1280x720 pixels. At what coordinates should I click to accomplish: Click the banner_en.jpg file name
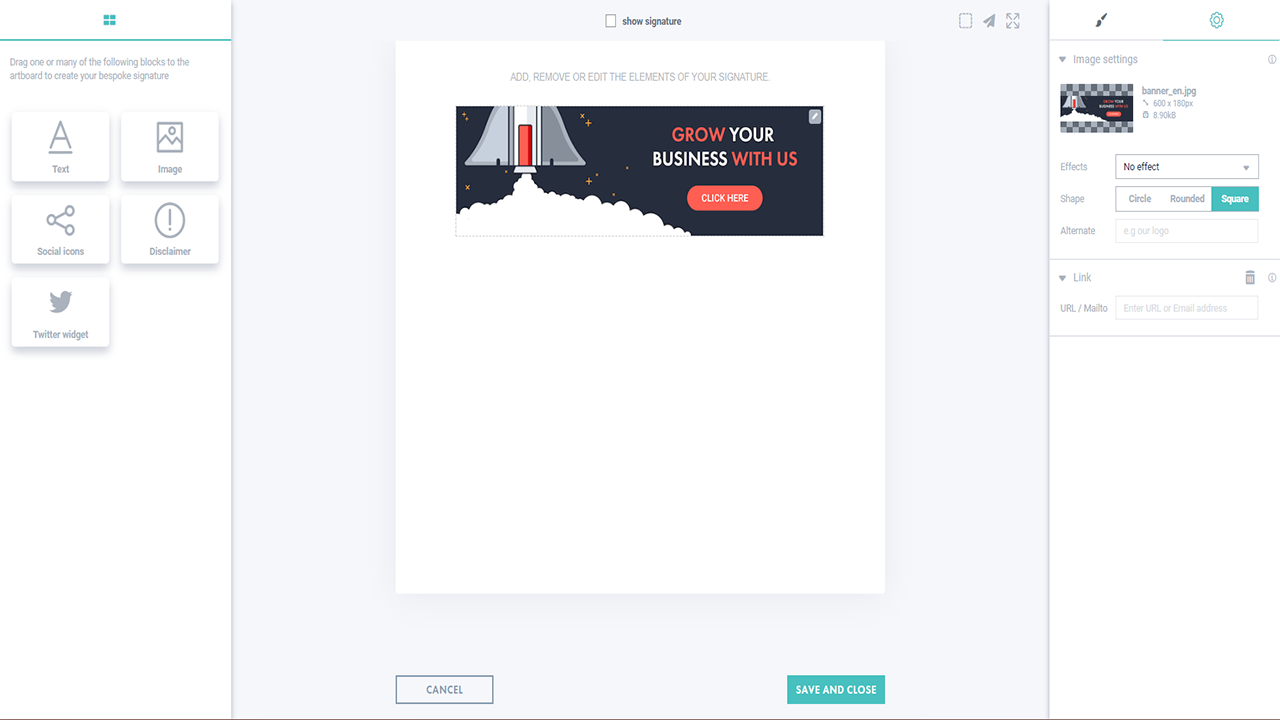(1169, 91)
